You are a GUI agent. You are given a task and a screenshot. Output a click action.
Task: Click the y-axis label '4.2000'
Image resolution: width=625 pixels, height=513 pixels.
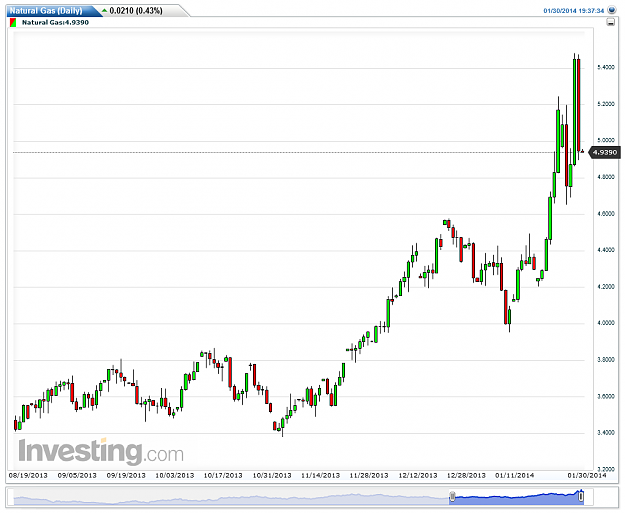click(x=606, y=287)
